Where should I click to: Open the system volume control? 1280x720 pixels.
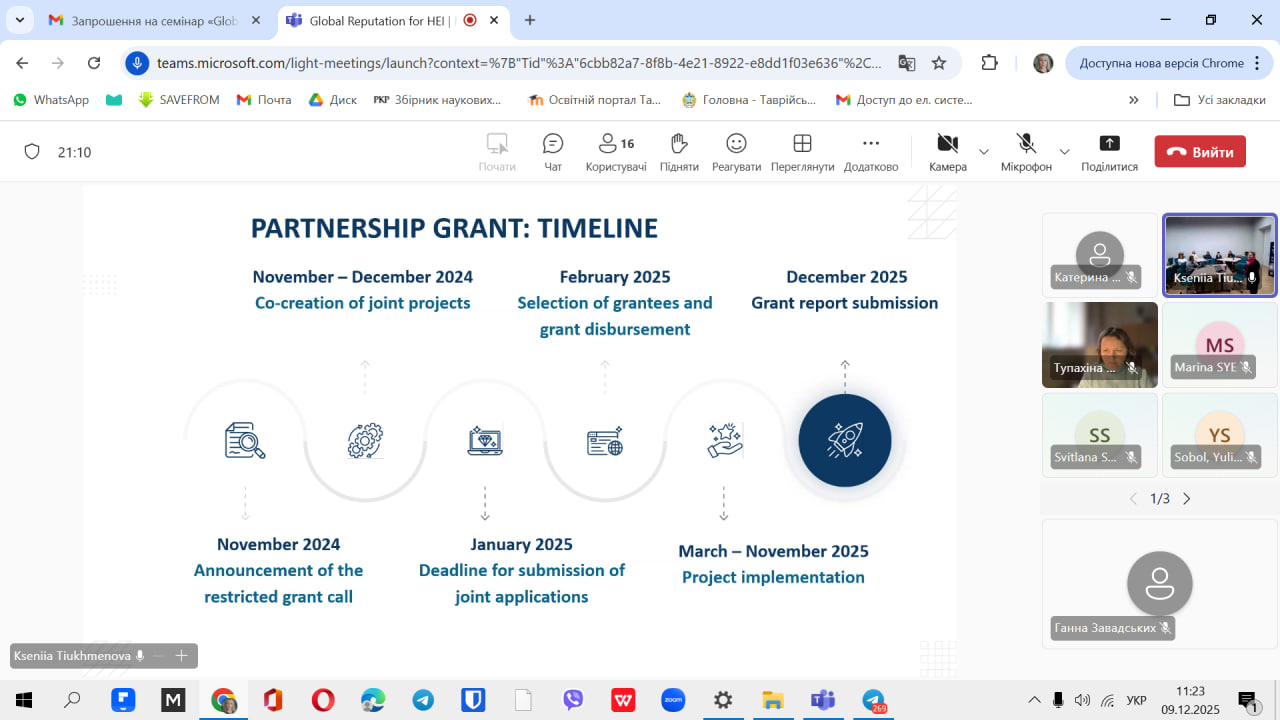tap(1082, 700)
